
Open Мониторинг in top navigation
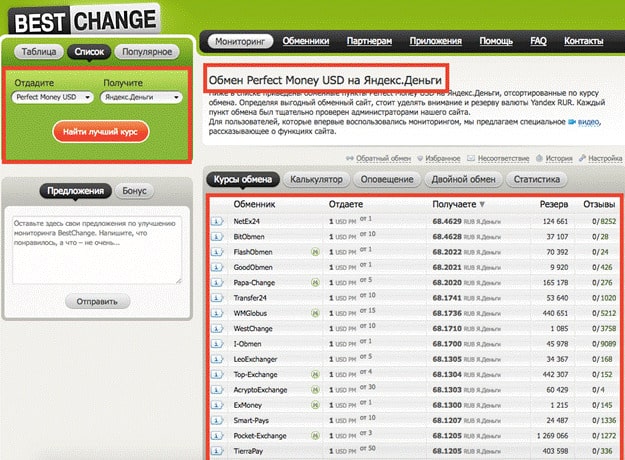click(240, 41)
